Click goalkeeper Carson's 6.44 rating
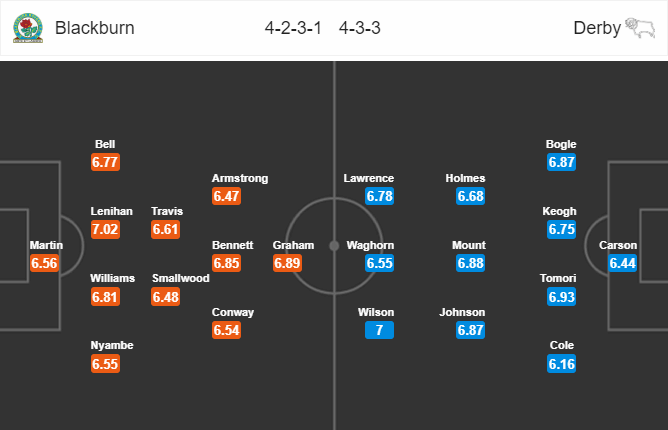 (622, 263)
